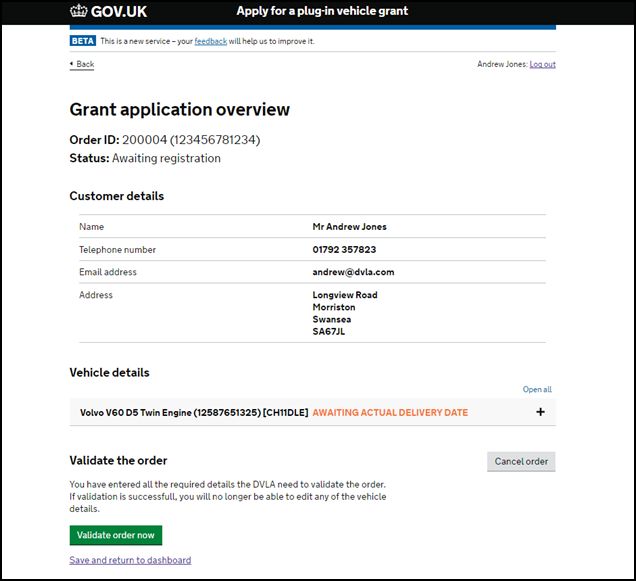Image resolution: width=636 pixels, height=581 pixels.
Task: Open the GOV.UK homepage text link
Action: click(x=118, y=11)
